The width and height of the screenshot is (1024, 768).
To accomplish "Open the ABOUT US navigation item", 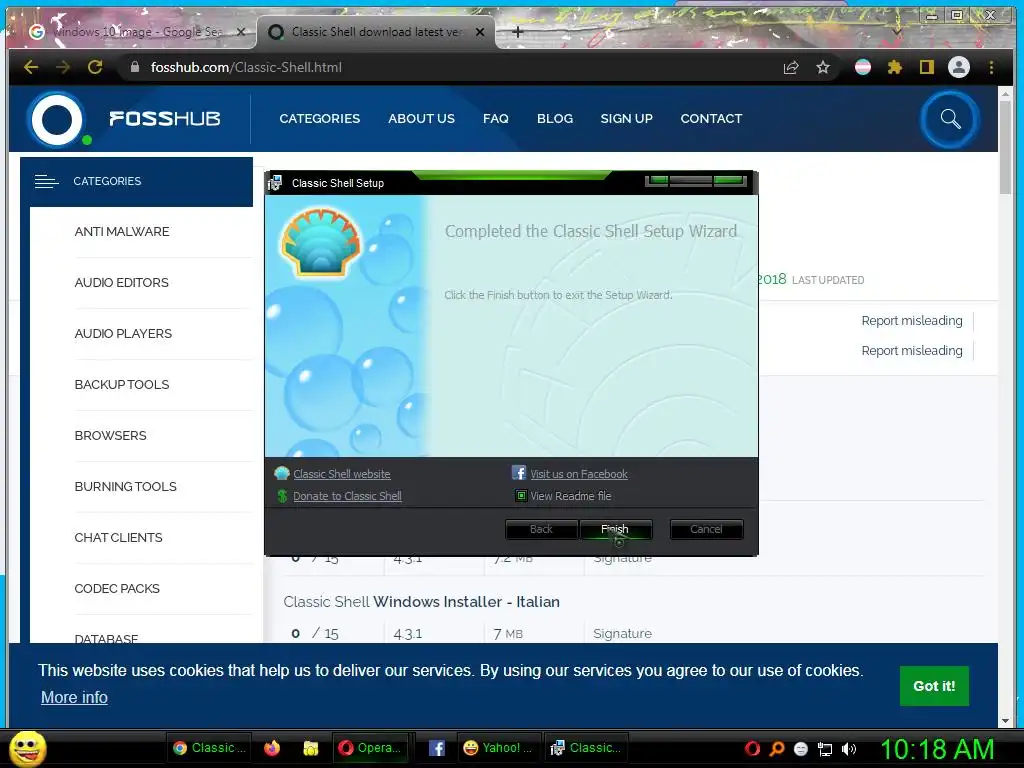I will click(x=421, y=119).
